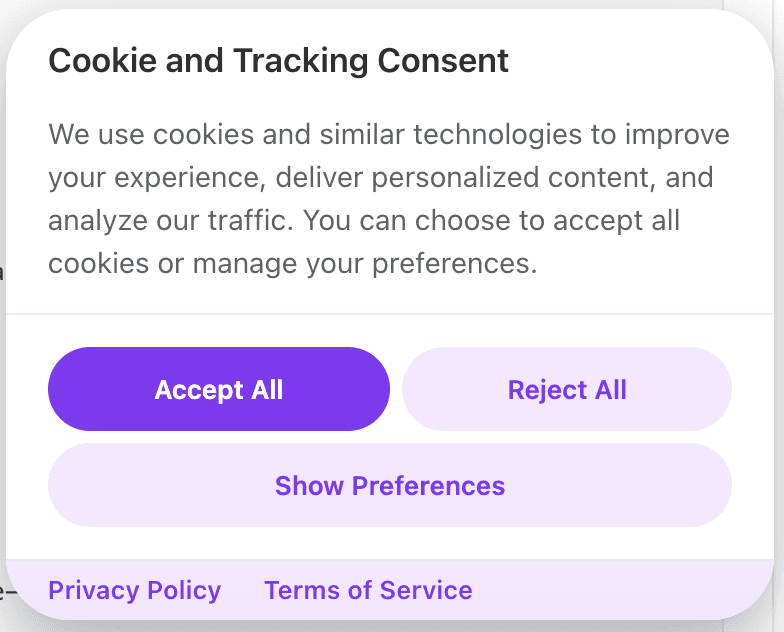784x632 pixels.
Task: Click the Accept All button
Action: pos(218,389)
